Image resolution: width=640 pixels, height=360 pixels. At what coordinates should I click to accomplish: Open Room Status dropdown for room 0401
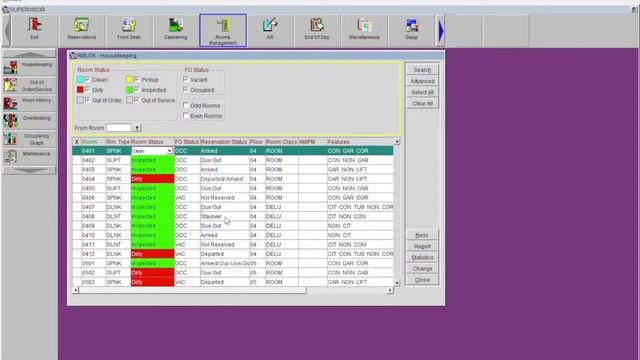coord(169,151)
